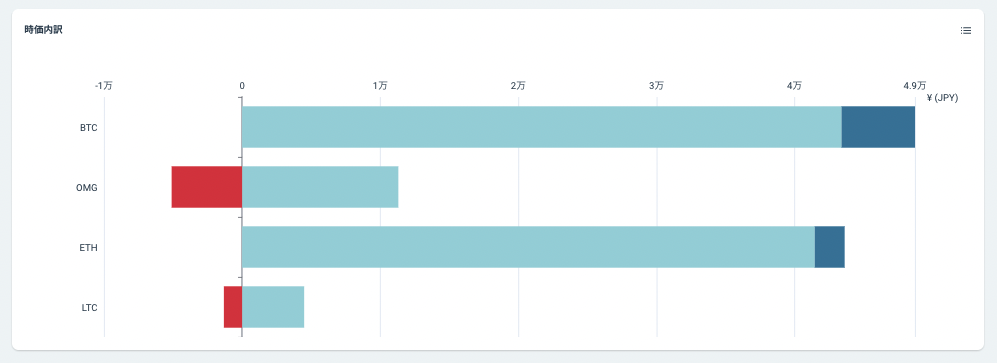Open the list menu icon top right

pos(966,31)
